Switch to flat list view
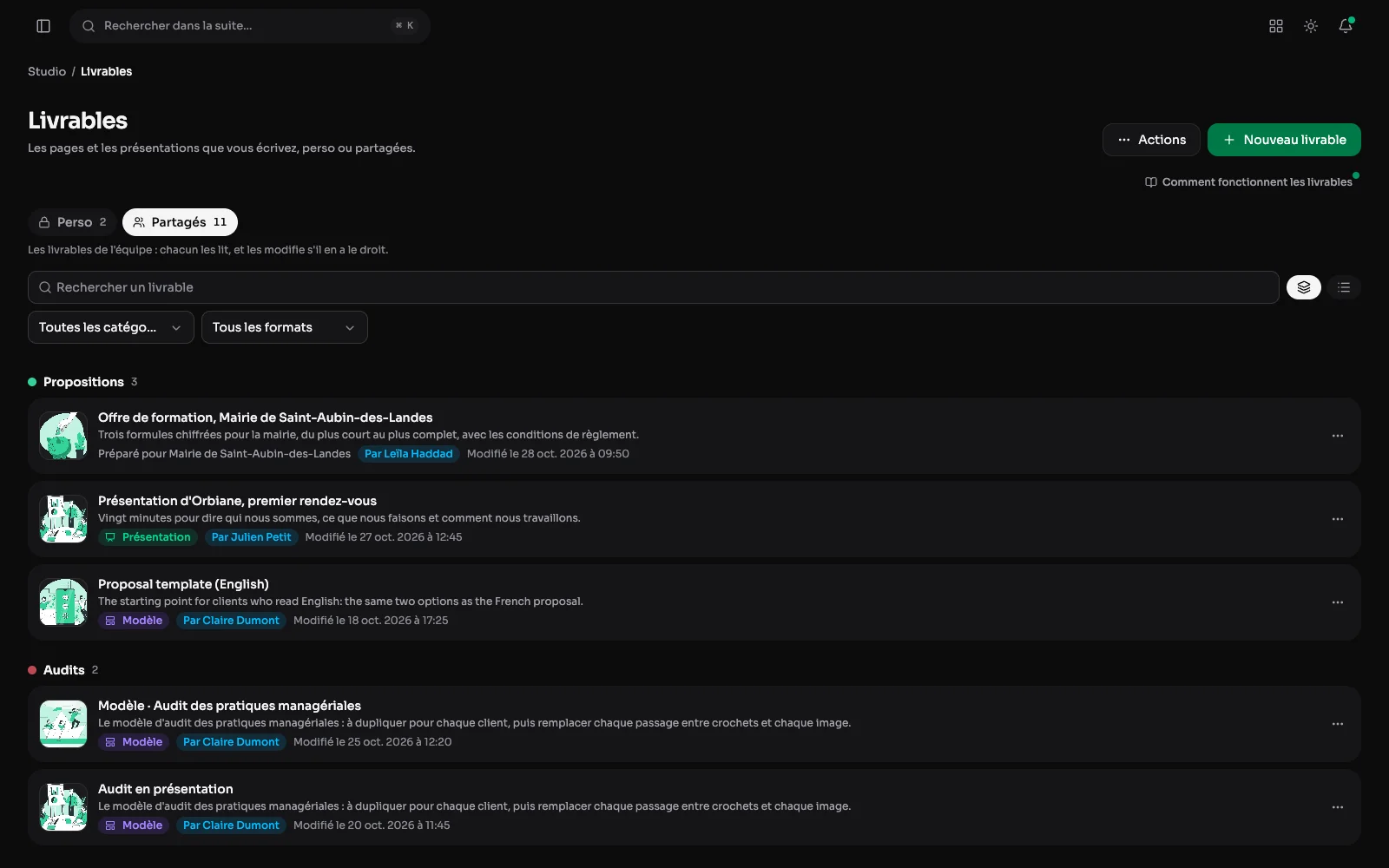 1344,287
